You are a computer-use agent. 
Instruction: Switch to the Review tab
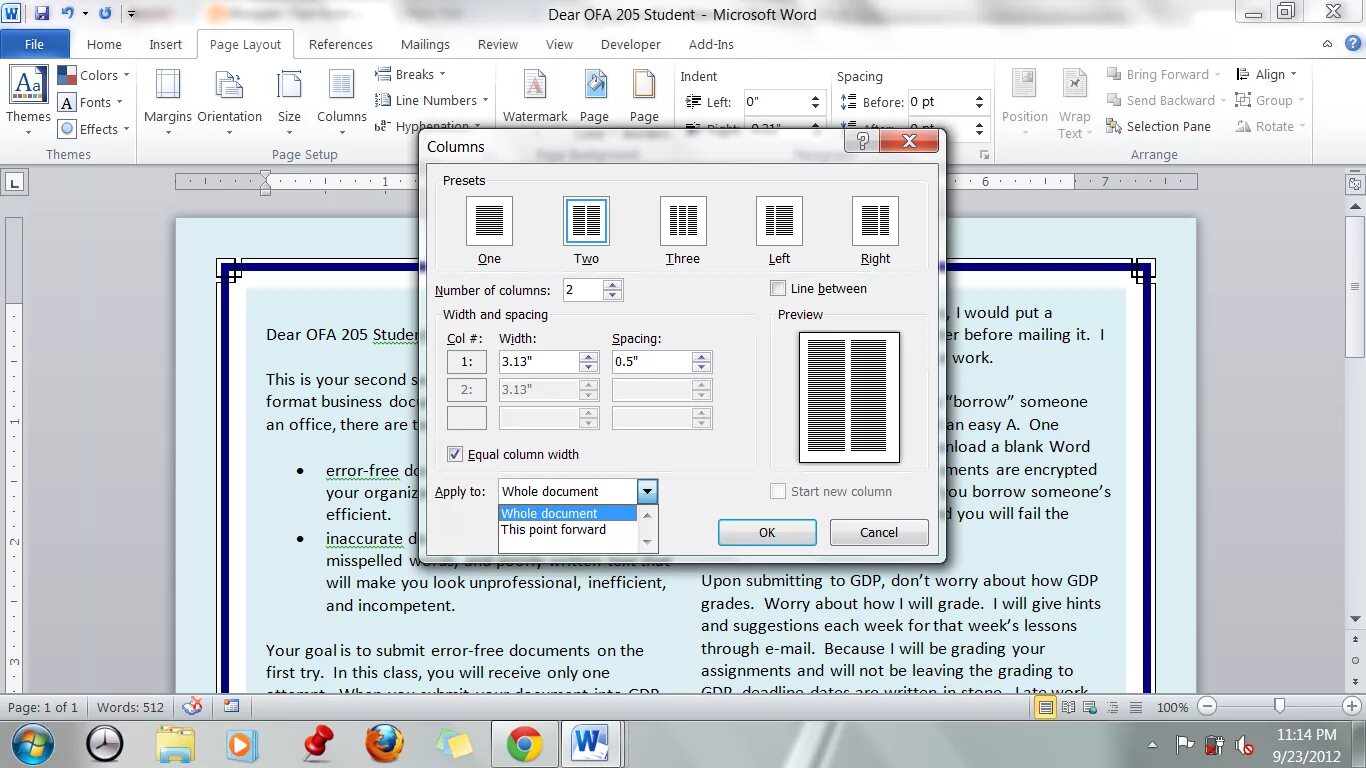pos(498,44)
